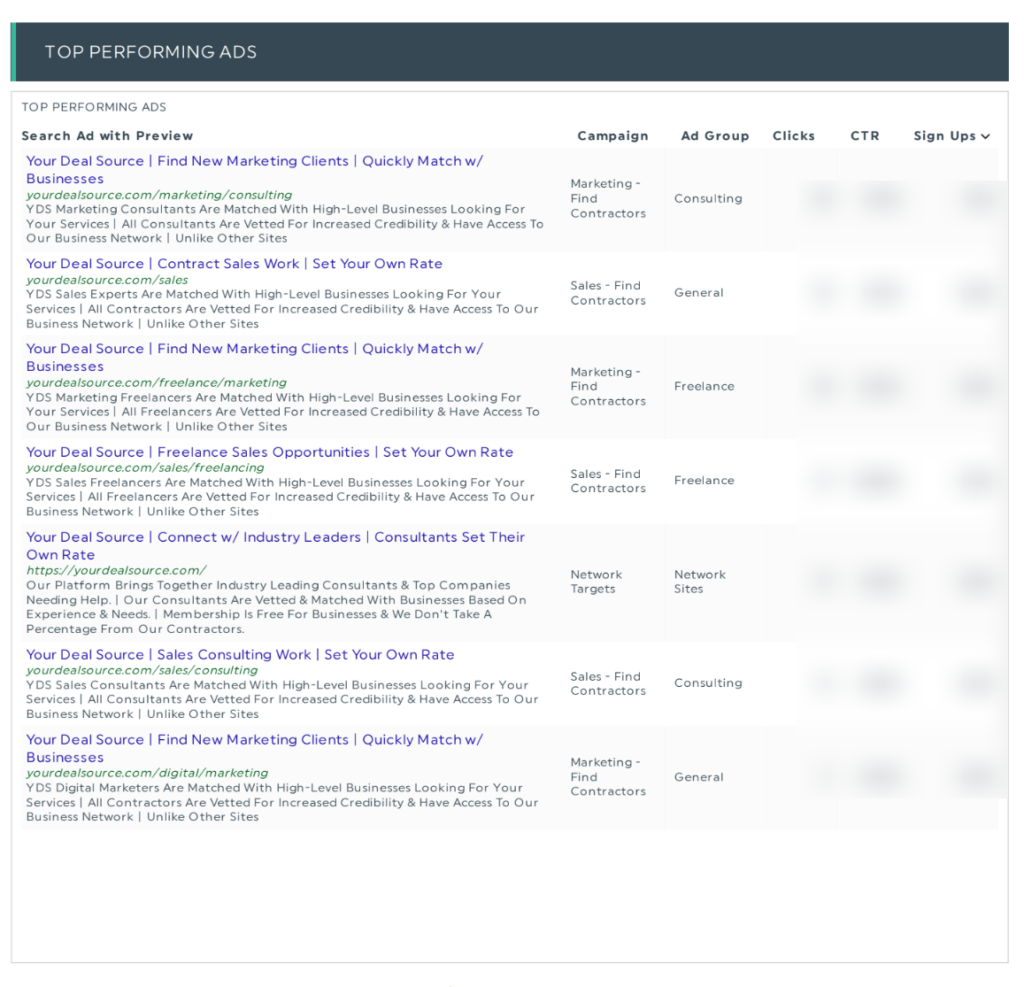Image resolution: width=1024 pixels, height=987 pixels.
Task: Select 'General' ad group in digital/marketing row
Action: tap(699, 777)
